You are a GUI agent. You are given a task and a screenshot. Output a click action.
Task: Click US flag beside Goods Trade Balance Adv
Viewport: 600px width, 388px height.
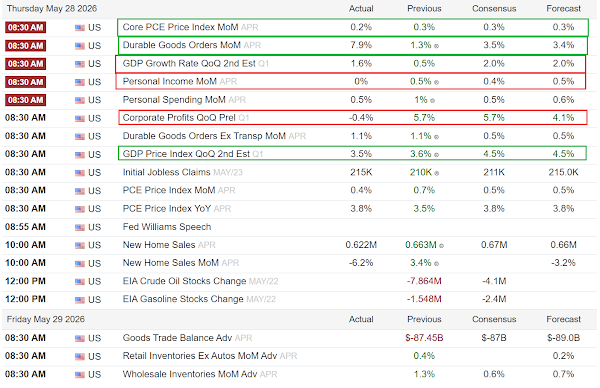coord(80,338)
